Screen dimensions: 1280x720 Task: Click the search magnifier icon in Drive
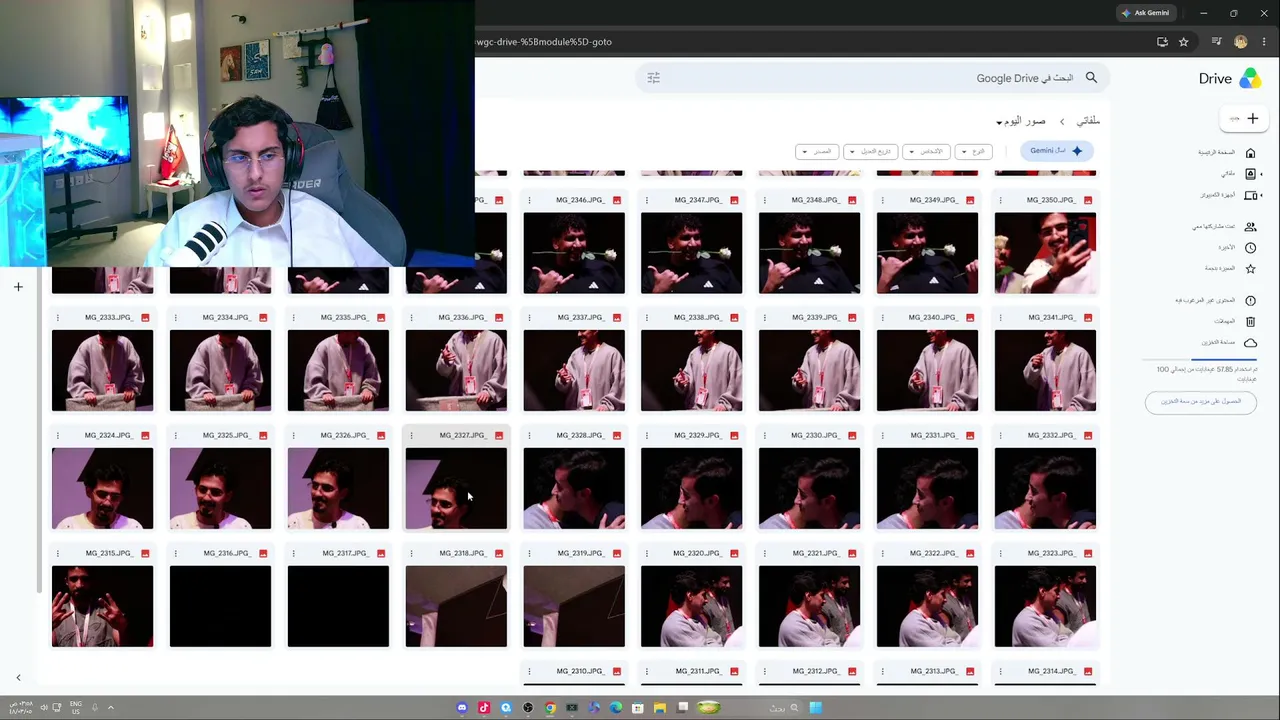tap(1091, 78)
